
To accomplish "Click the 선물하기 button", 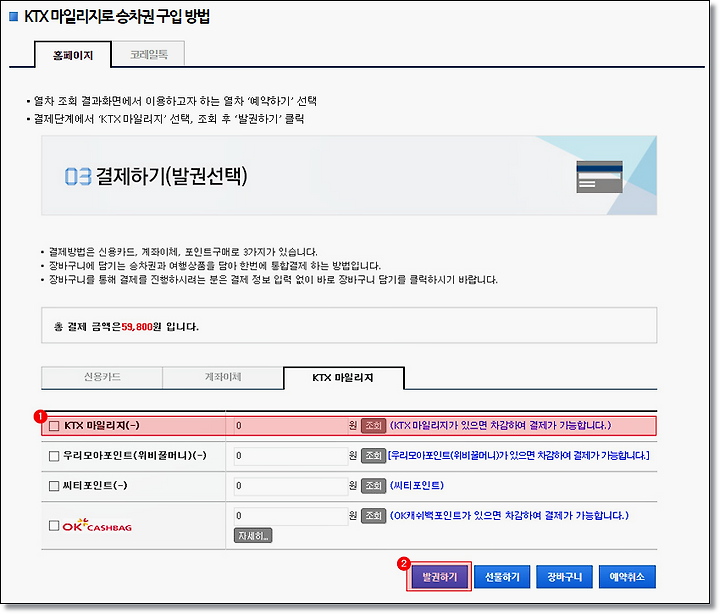I will 502,577.
